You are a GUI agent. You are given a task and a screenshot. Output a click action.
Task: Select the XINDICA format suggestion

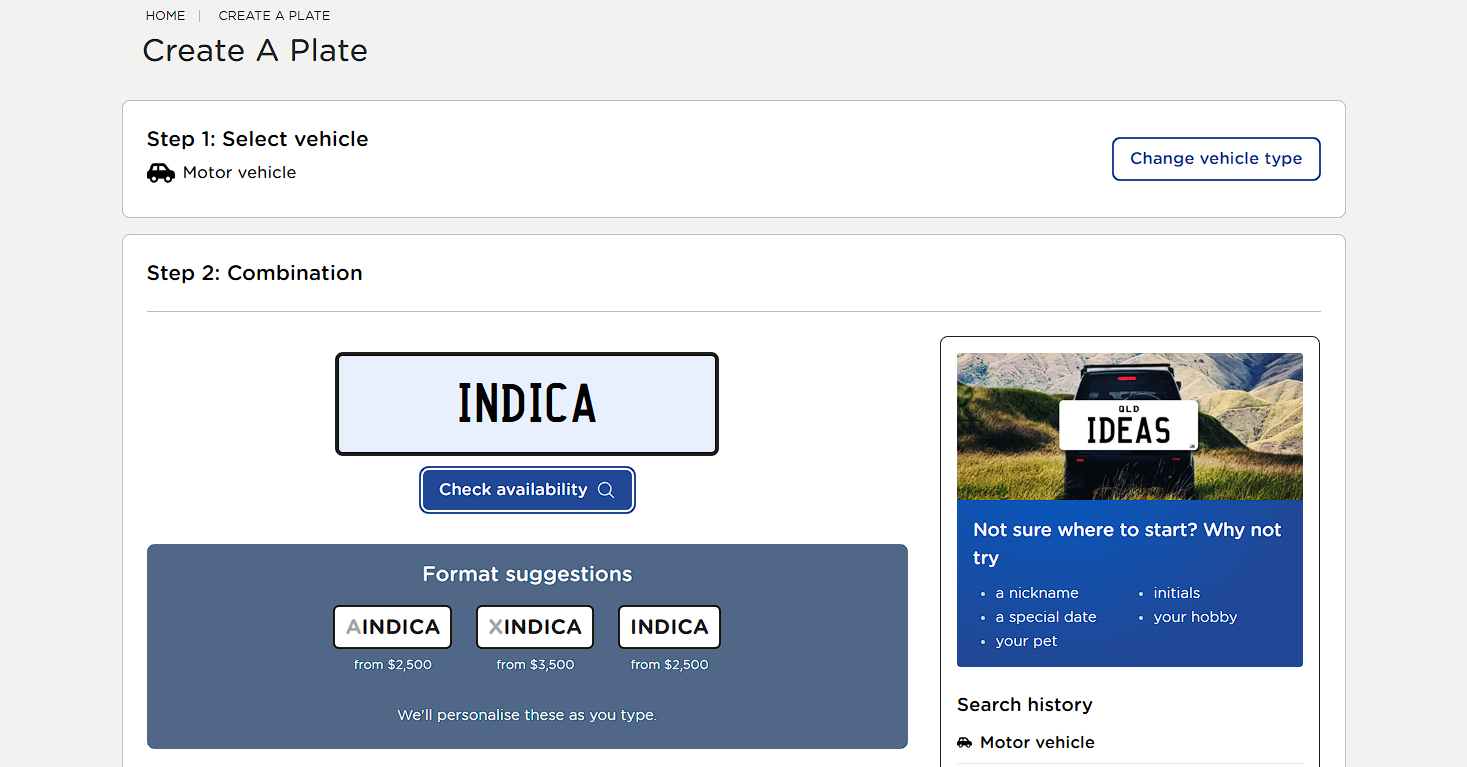pyautogui.click(x=535, y=627)
